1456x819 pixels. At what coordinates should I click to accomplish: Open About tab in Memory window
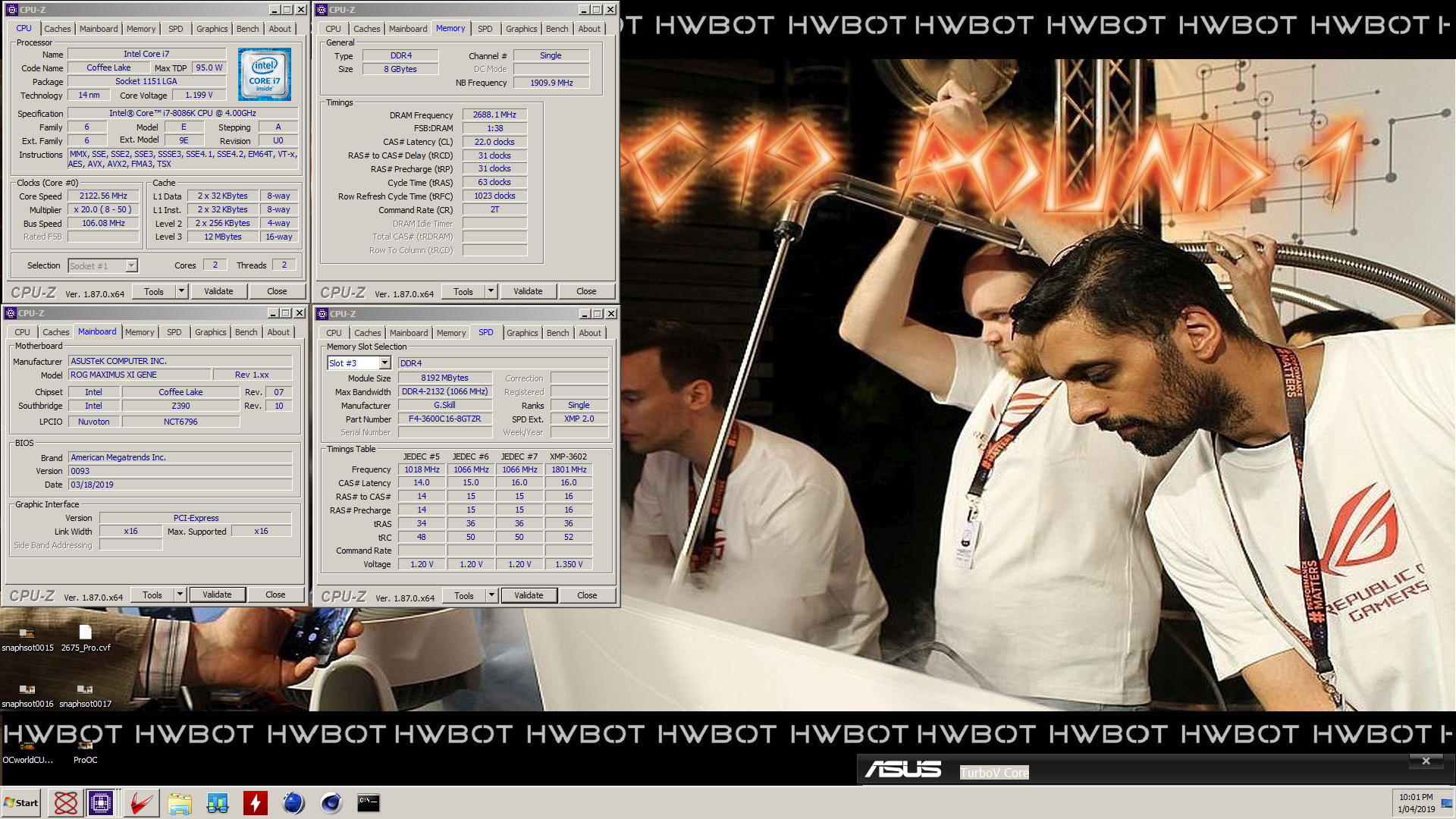click(589, 29)
